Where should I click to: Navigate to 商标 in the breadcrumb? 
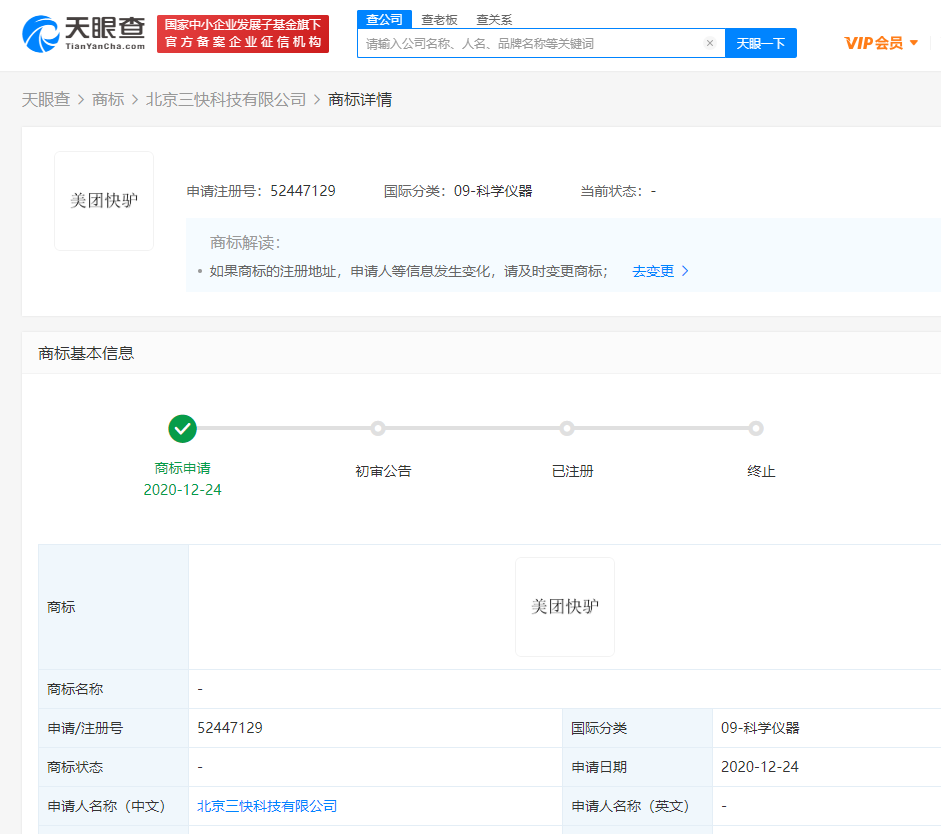109,101
